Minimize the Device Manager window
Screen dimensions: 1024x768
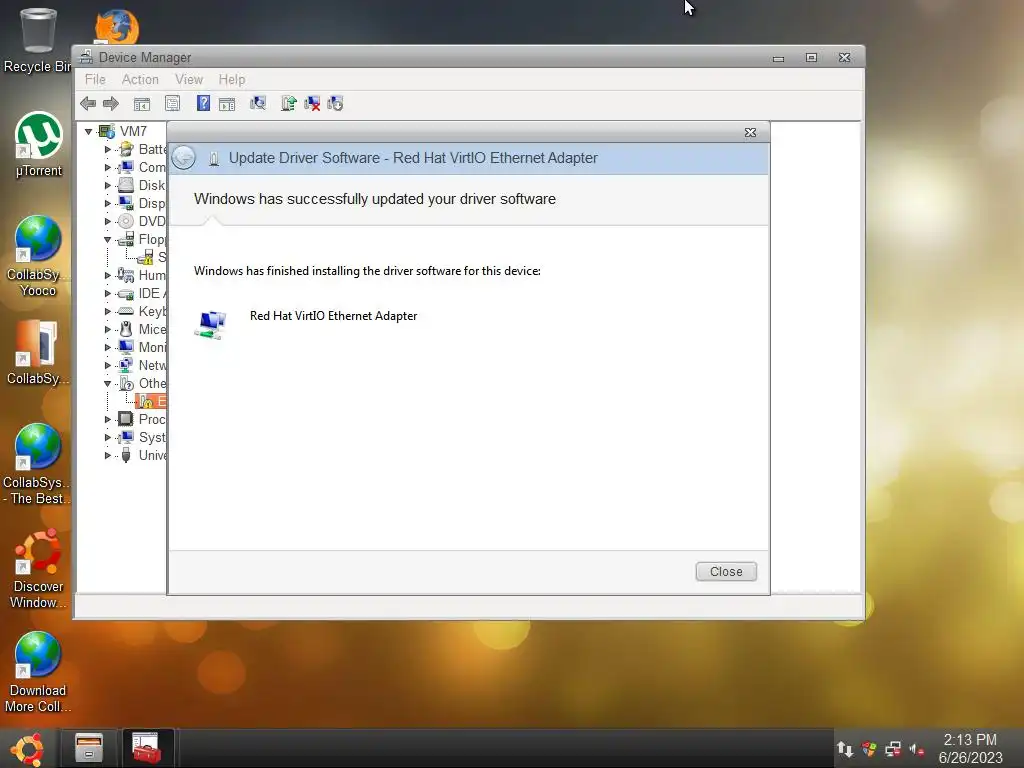[778, 58]
